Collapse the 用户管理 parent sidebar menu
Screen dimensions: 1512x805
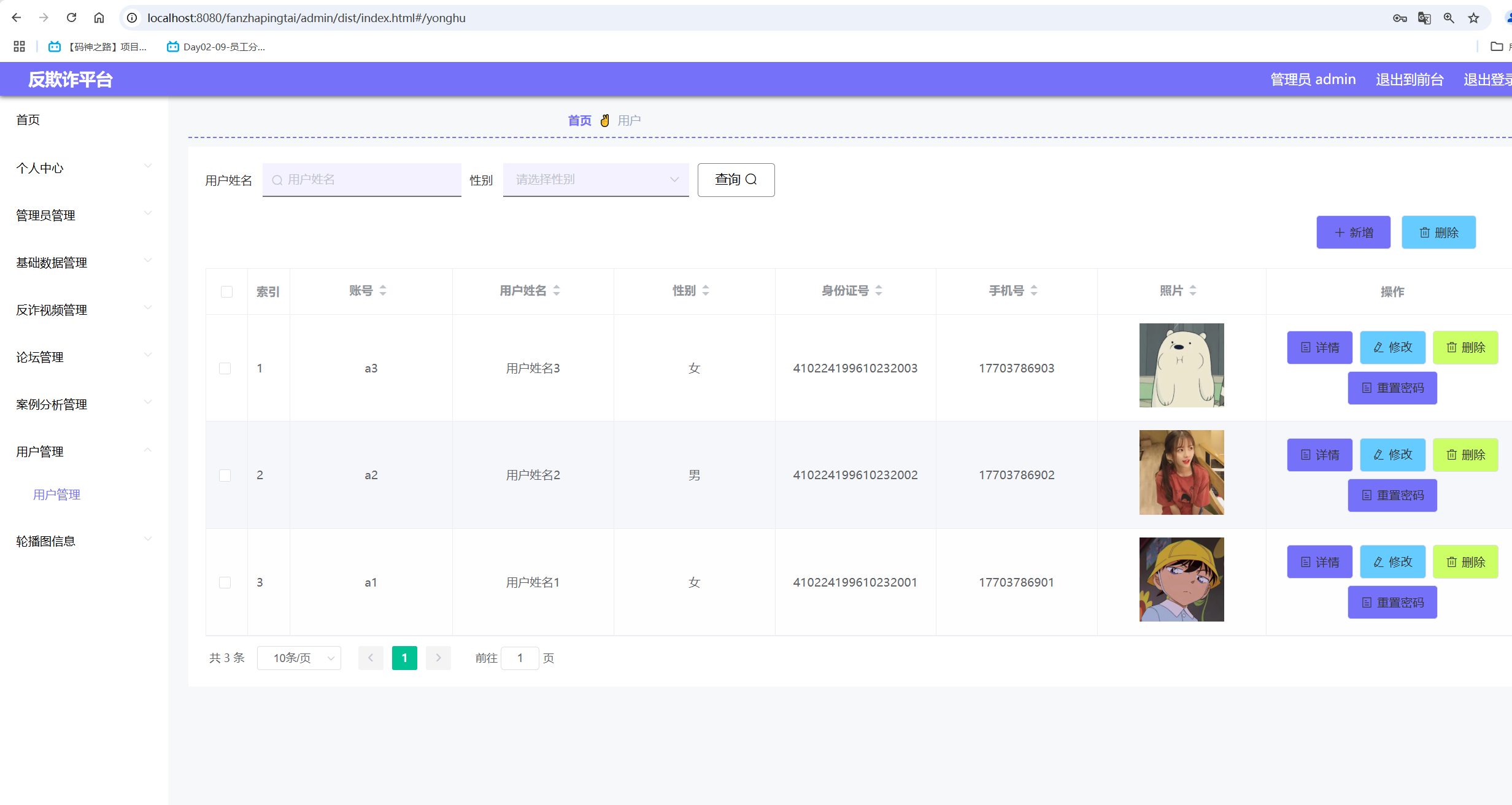84,451
